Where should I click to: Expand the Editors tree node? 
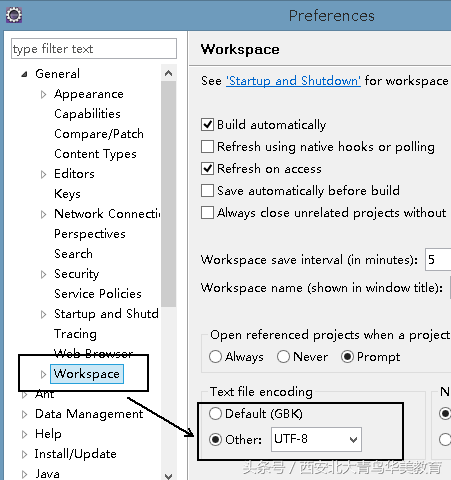point(43,174)
